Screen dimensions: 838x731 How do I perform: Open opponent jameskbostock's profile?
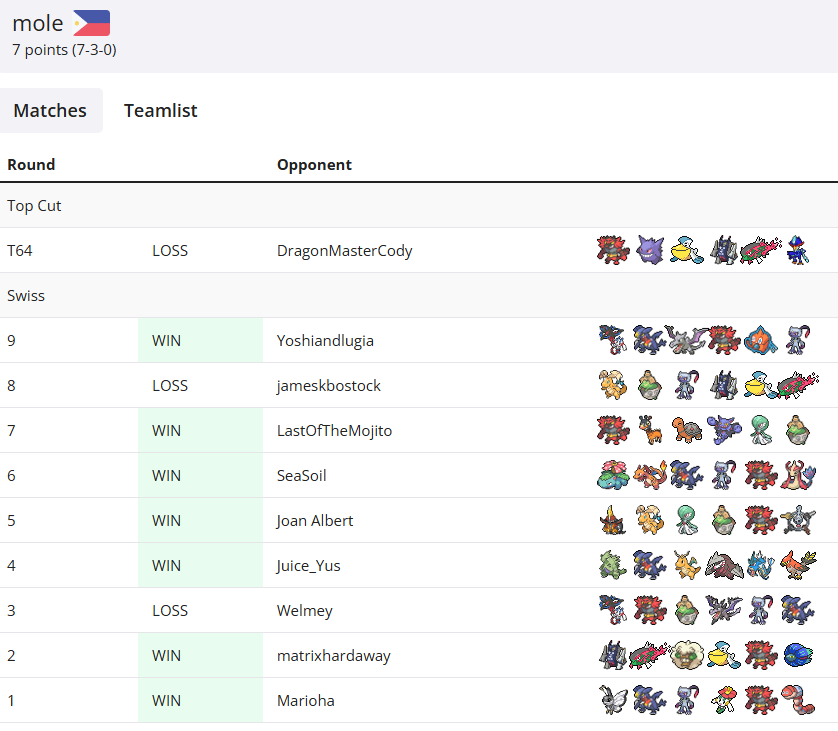[329, 385]
